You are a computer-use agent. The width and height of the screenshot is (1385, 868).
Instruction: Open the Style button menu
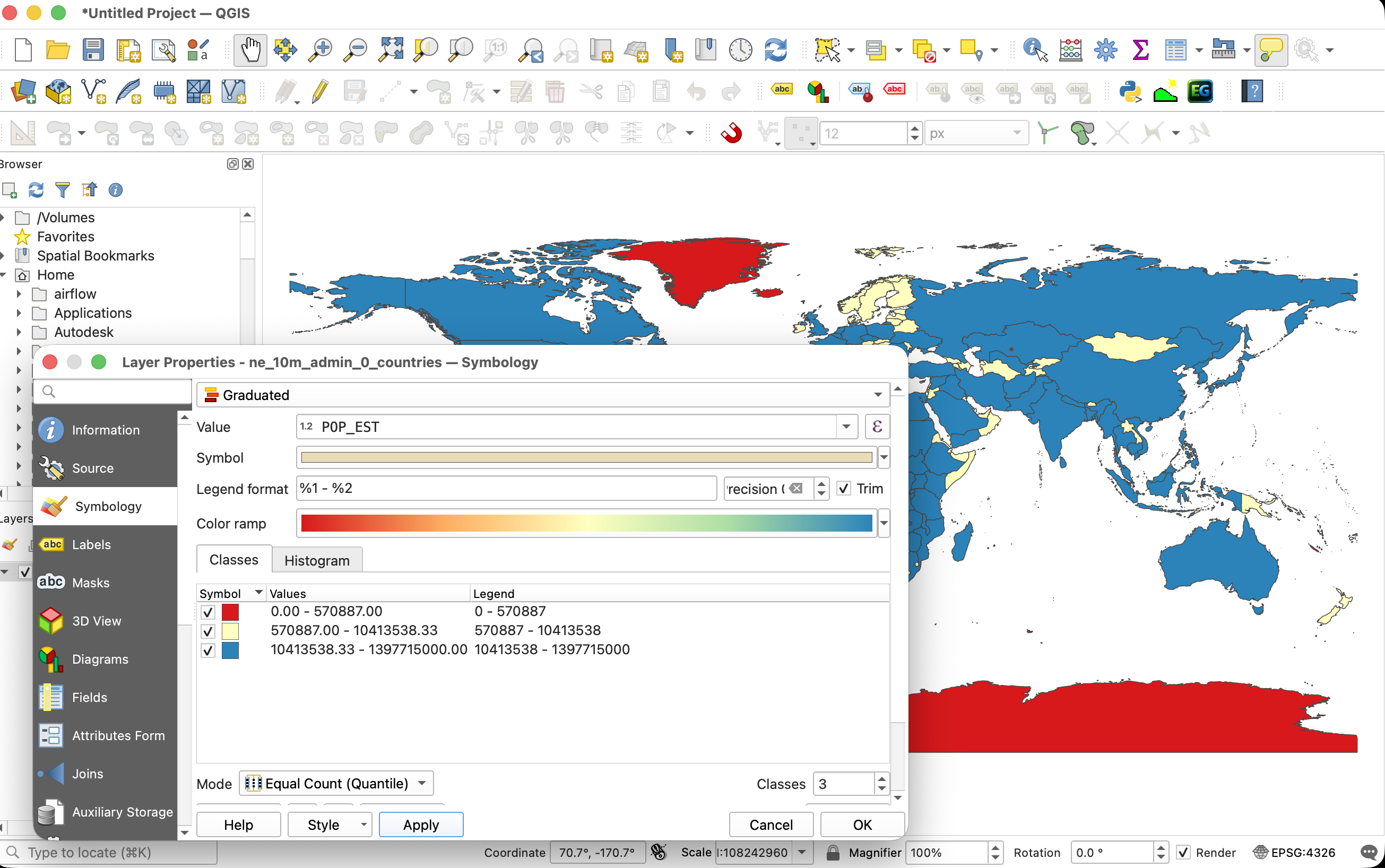pos(330,825)
